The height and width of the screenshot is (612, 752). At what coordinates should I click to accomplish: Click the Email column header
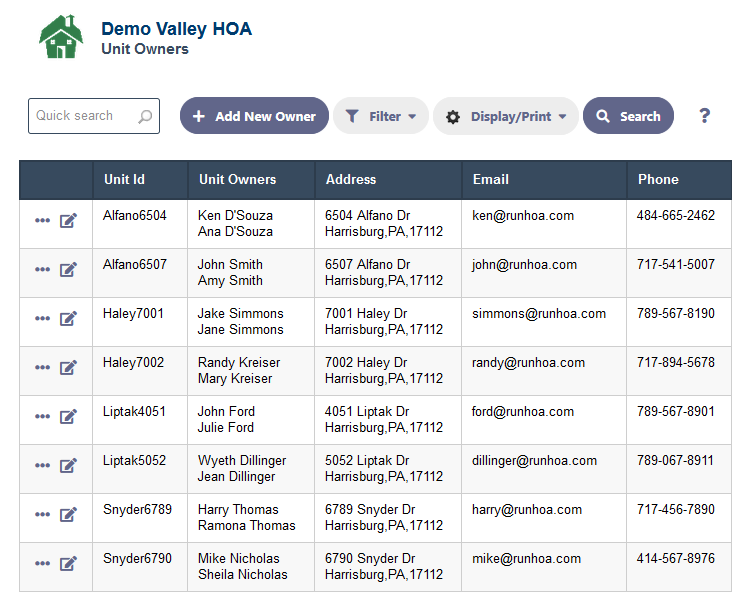coord(491,179)
